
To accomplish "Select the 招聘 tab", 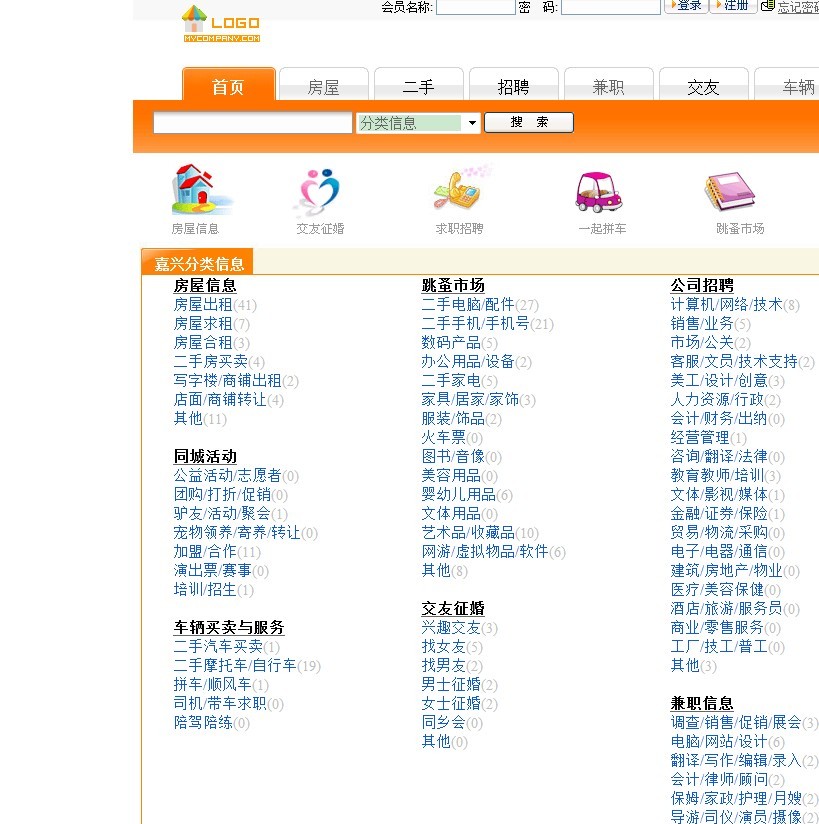I will pyautogui.click(x=514, y=84).
